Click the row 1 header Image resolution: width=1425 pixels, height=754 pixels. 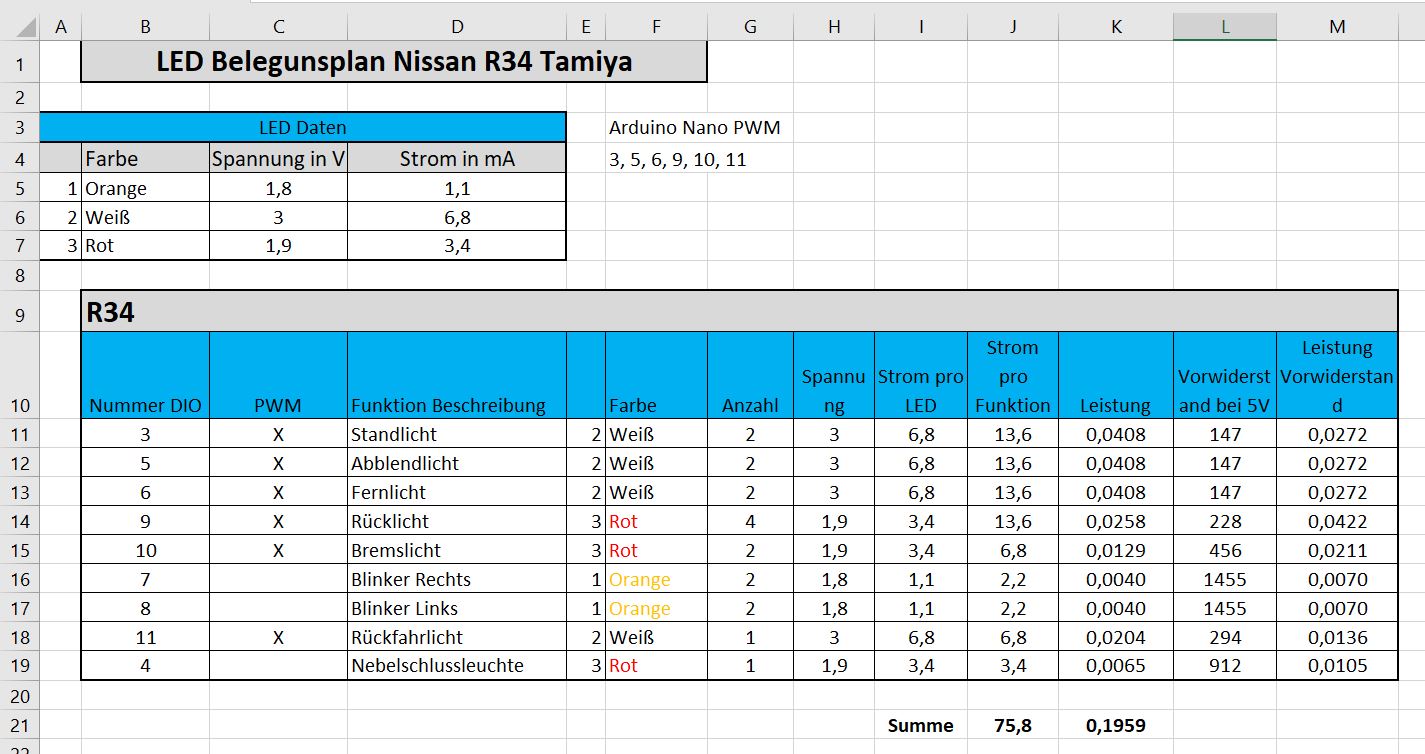pyautogui.click(x=20, y=62)
